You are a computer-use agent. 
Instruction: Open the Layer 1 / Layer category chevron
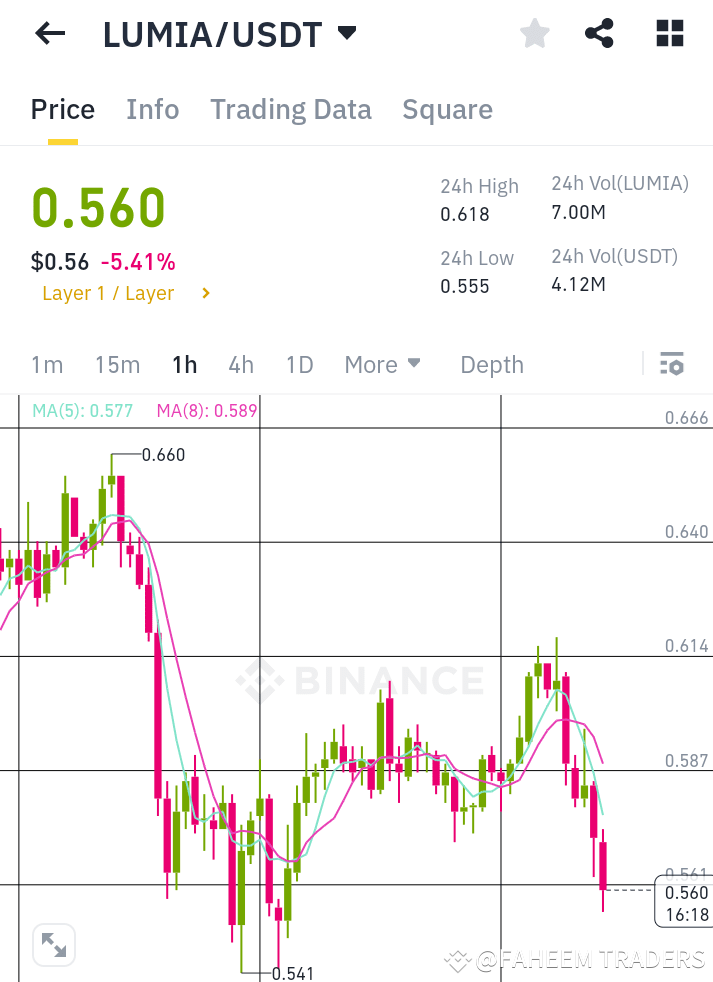coord(205,293)
